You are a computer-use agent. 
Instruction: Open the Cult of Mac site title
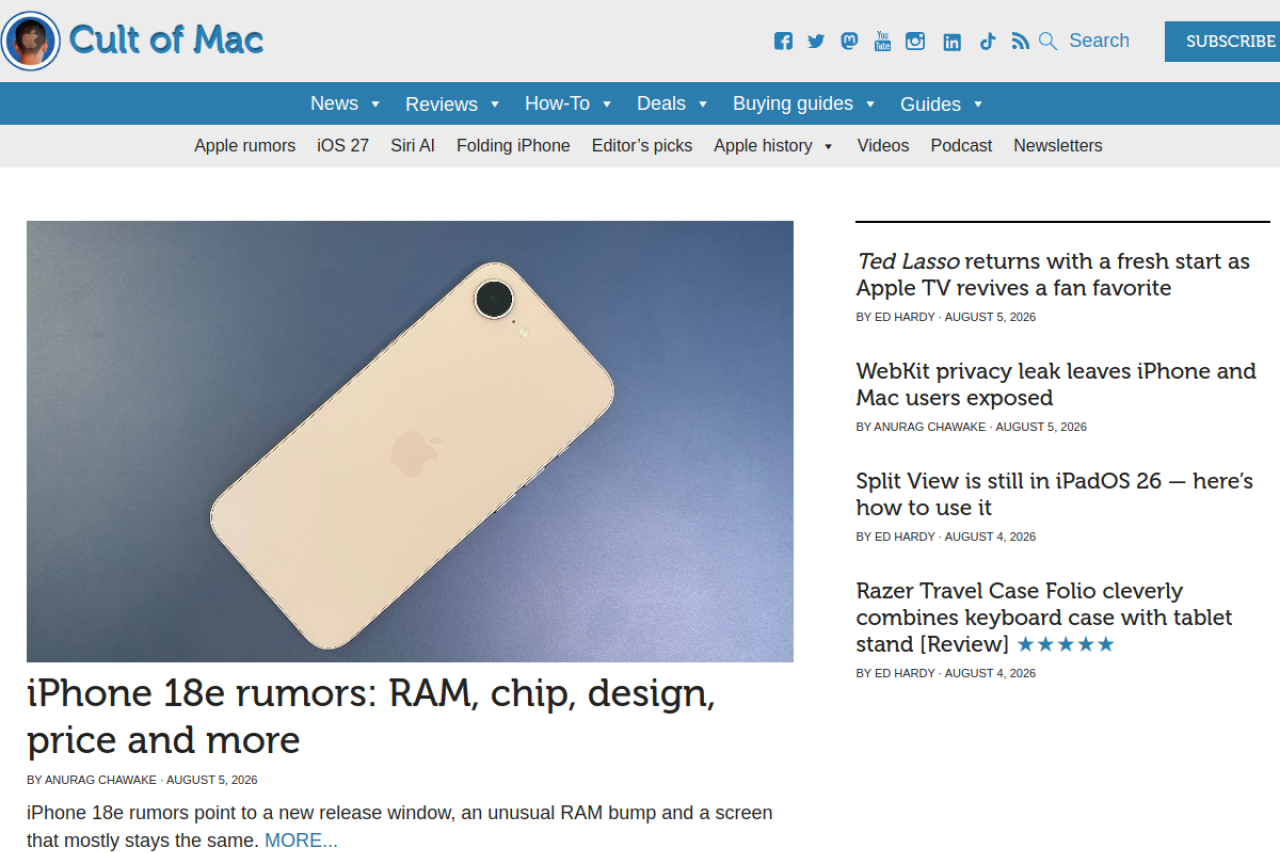[166, 40]
